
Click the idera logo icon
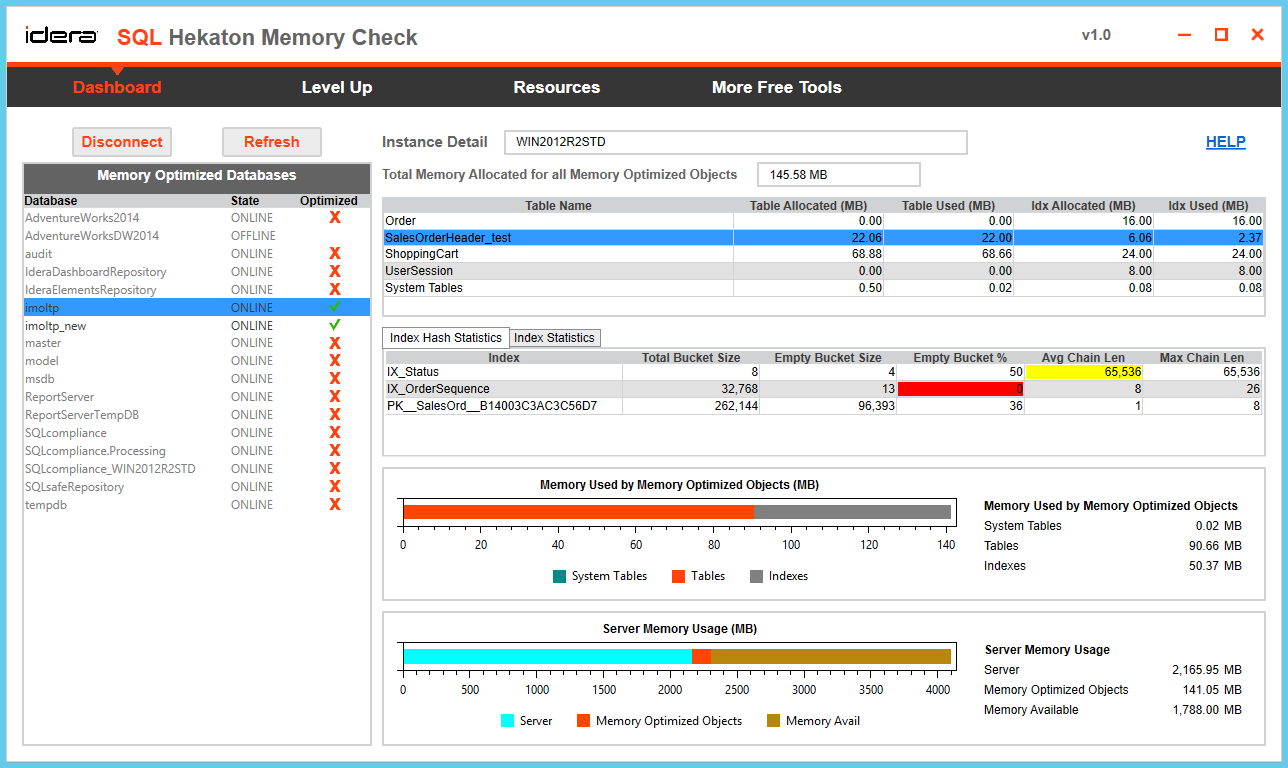60,33
